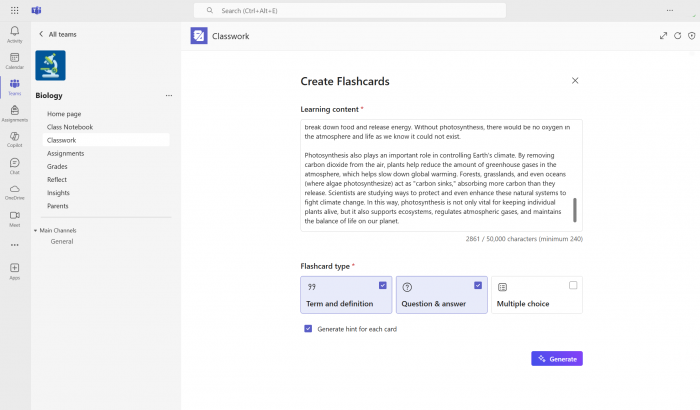Select Grades in the Biology menu
Viewport: 700px width, 410px height.
tap(58, 166)
